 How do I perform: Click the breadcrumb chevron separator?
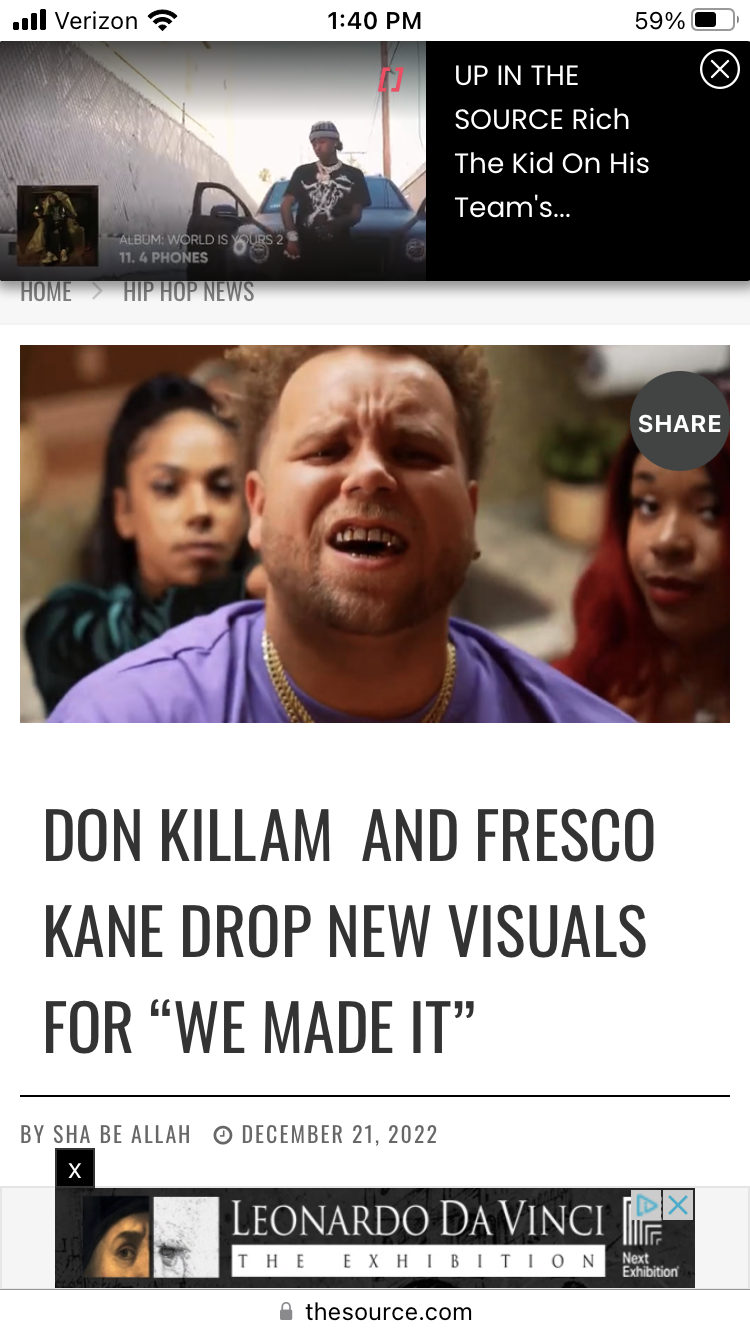pos(98,292)
